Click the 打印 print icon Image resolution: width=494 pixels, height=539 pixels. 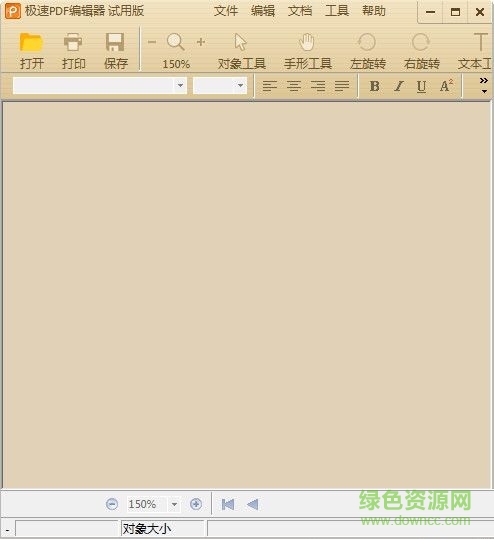click(73, 42)
